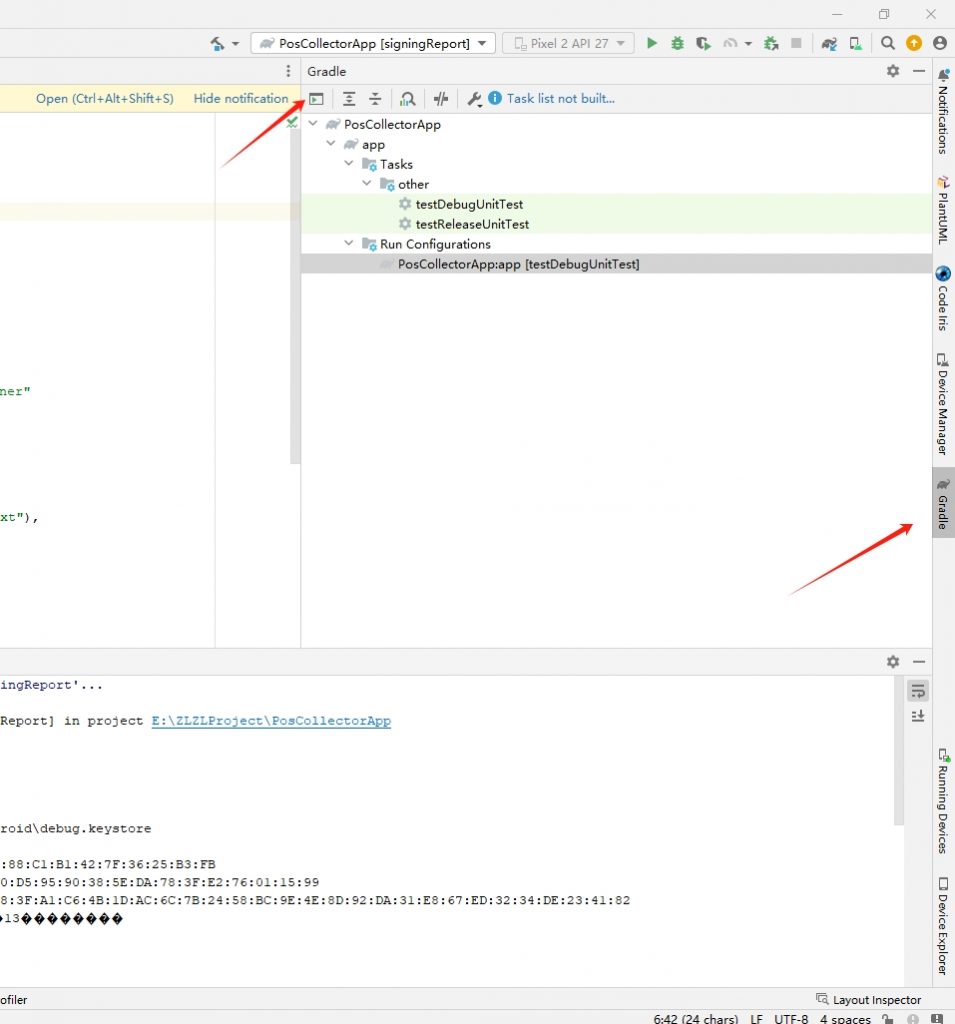Image resolution: width=955 pixels, height=1024 pixels.
Task: Run app with coverage icon
Action: [x=703, y=43]
